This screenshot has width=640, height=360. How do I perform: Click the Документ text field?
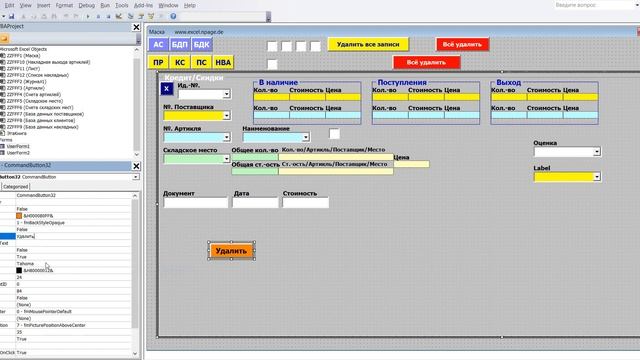(x=196, y=202)
